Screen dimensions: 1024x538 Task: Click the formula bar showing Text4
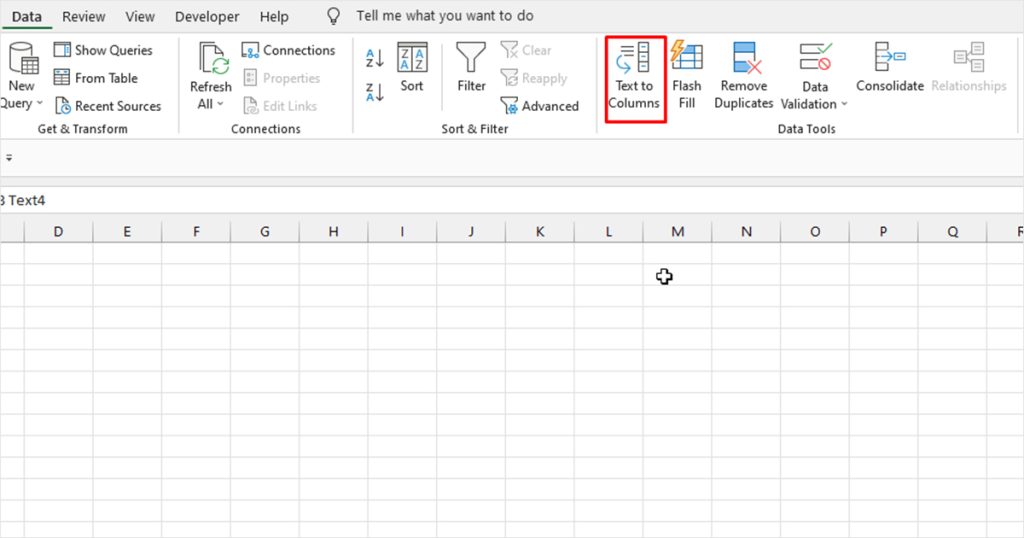pyautogui.click(x=512, y=200)
